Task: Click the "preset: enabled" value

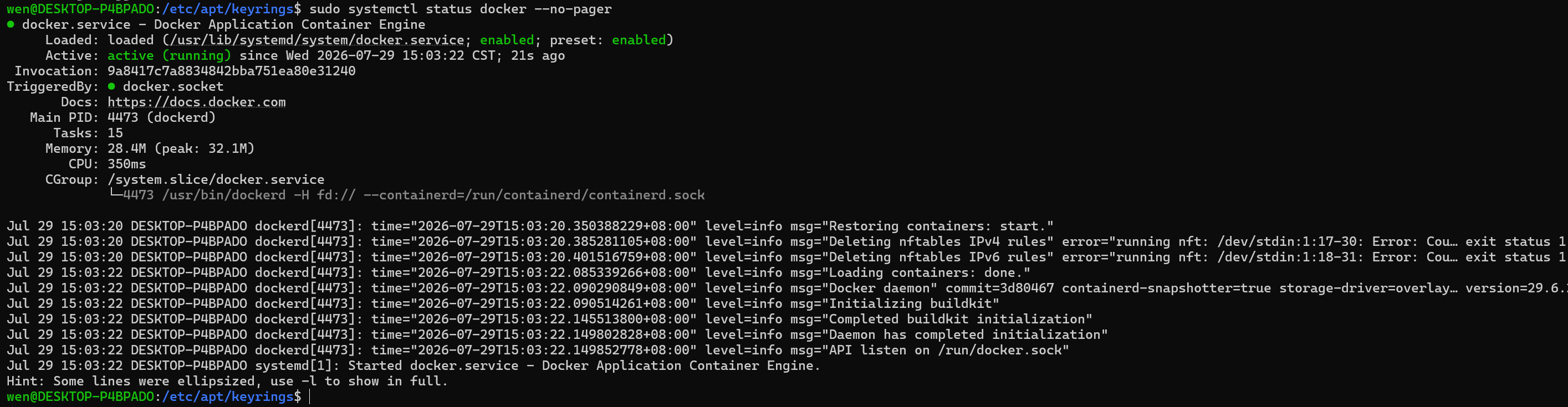Action: point(607,39)
